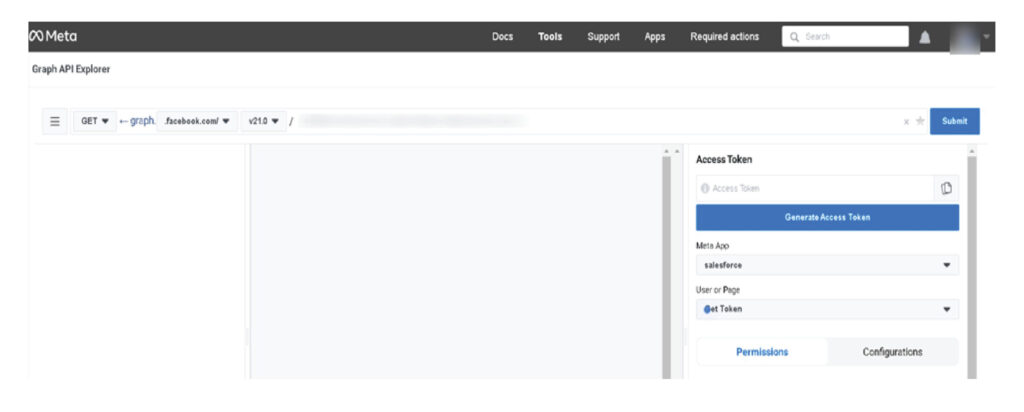The width and height of the screenshot is (1024, 412).
Task: Click the info icon in Access Token field
Action: coord(705,188)
